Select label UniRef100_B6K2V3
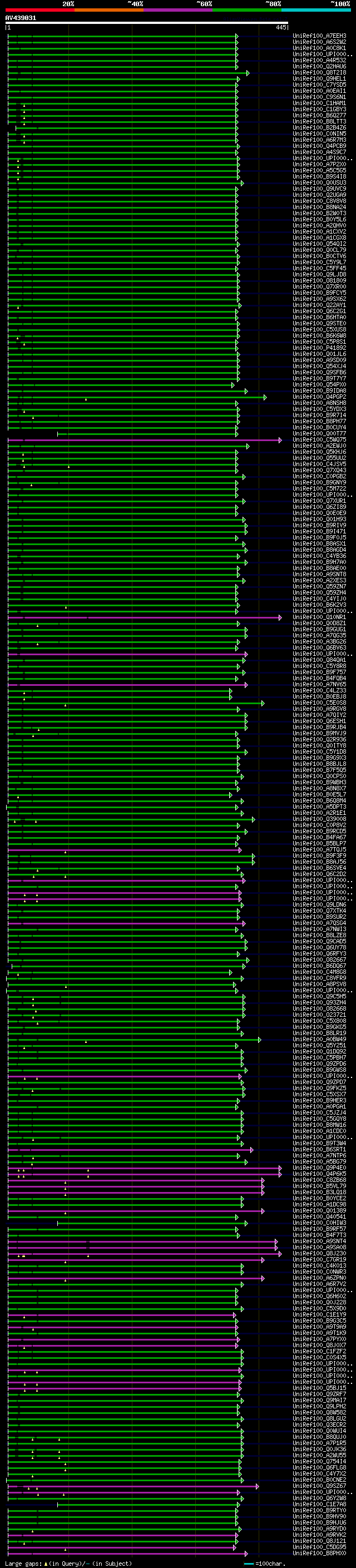The height and width of the screenshot is (1568, 356). [319, 605]
